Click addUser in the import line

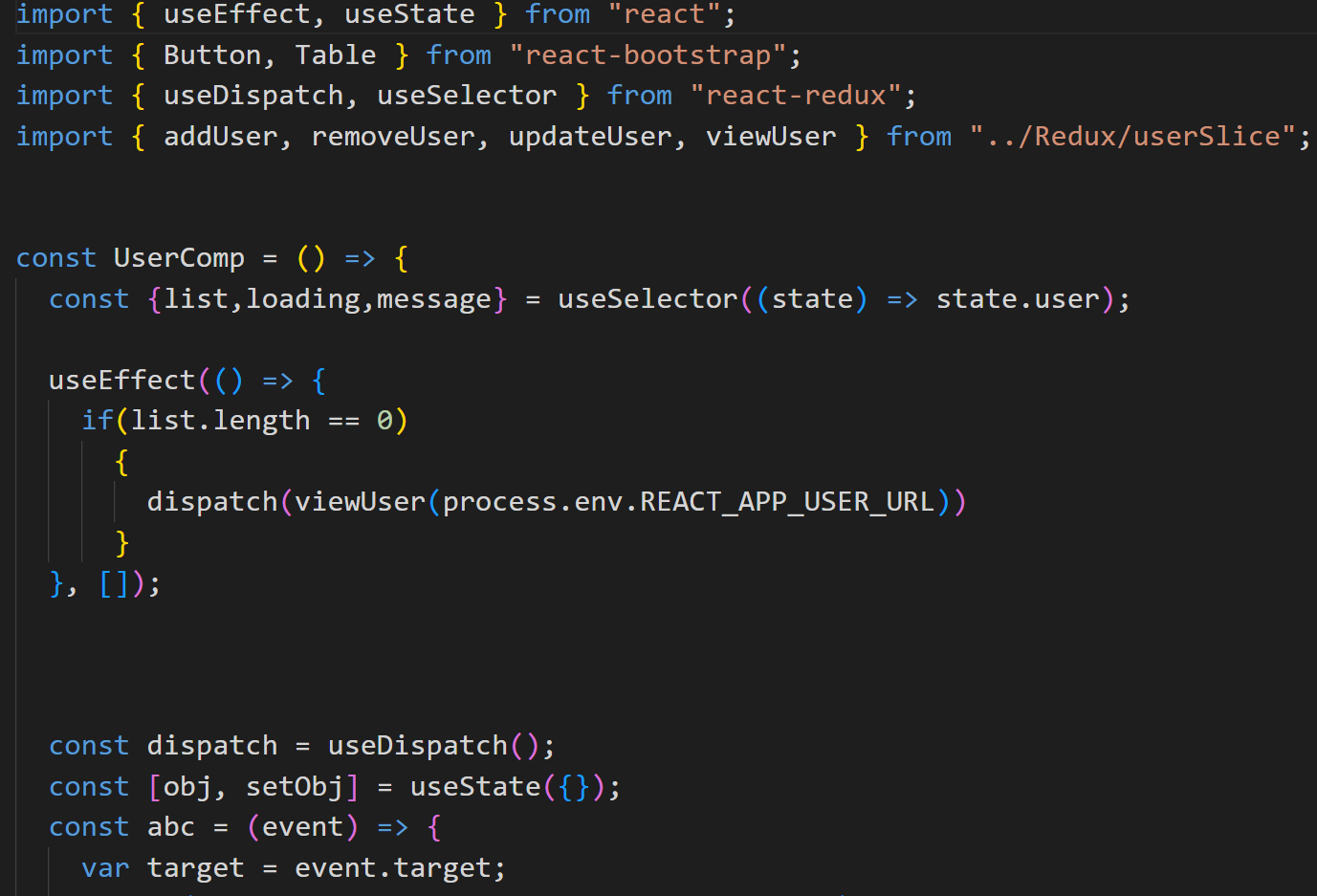220,137
